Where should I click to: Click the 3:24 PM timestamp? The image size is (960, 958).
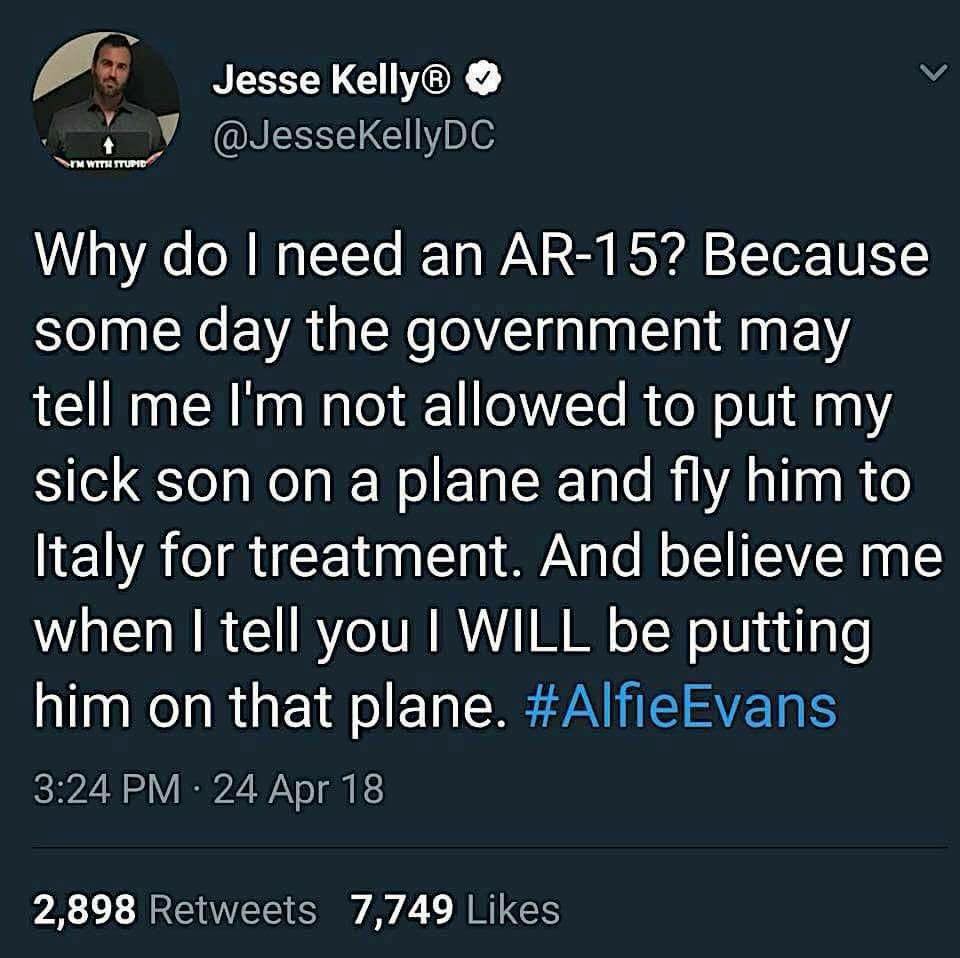[108, 788]
